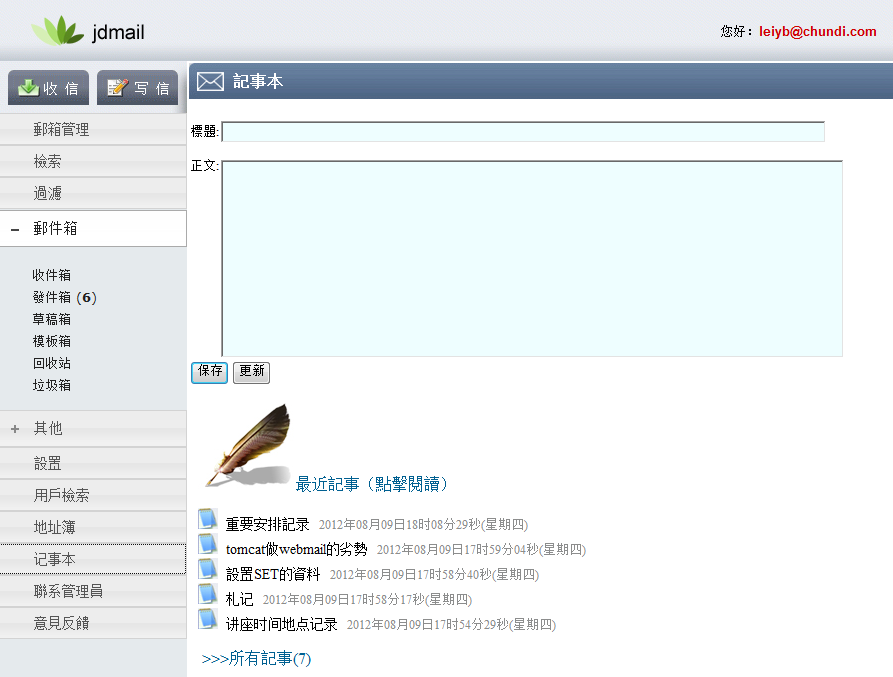
Task: Open 設置 in the sidebar
Action: pyautogui.click(x=93, y=463)
